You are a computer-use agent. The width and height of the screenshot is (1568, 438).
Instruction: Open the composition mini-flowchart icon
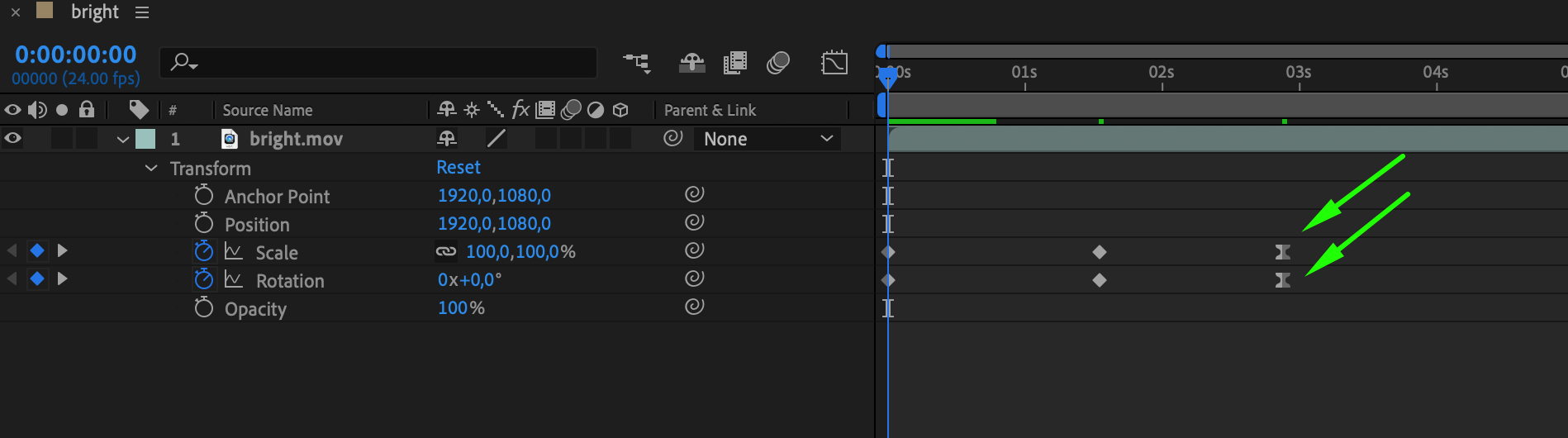[x=636, y=63]
